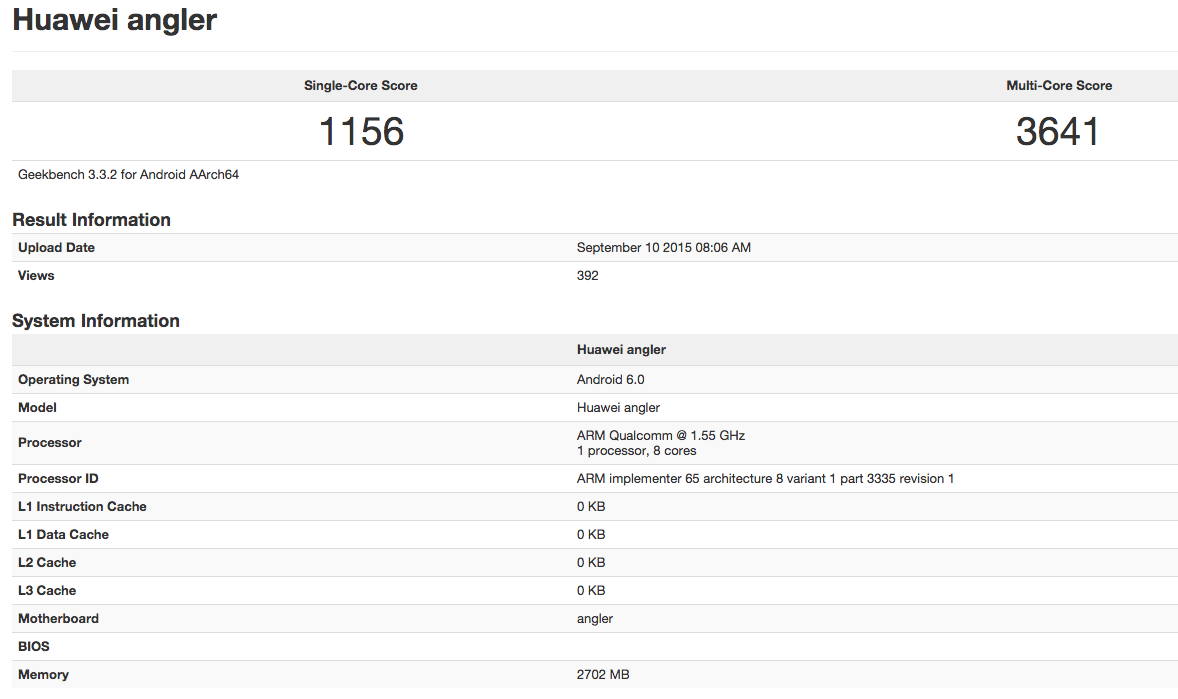1178x699 pixels.
Task: Select the Model value 'Huawei angler'
Action: (618, 407)
